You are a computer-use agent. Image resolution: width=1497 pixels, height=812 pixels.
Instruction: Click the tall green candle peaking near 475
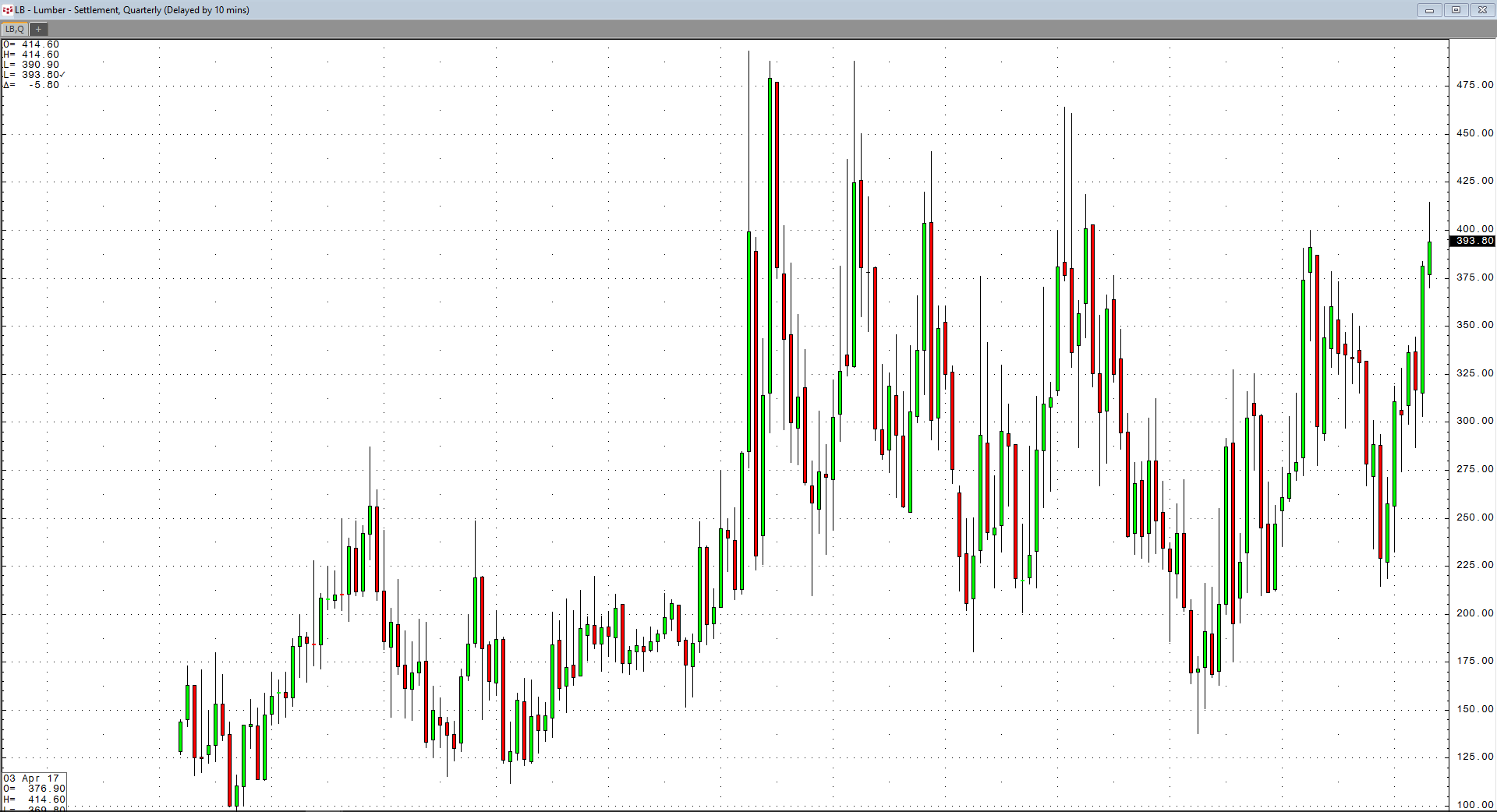[770, 234]
